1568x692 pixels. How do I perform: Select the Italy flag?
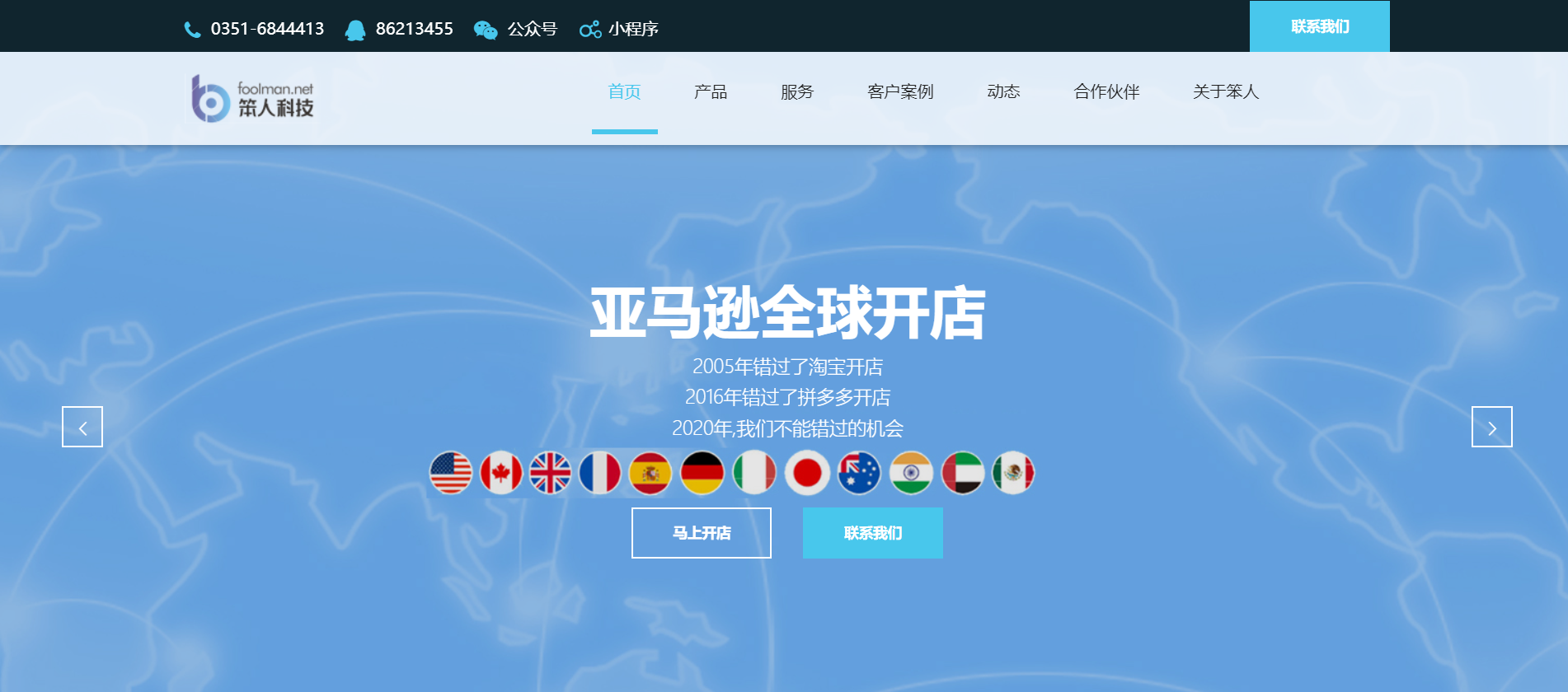click(x=754, y=473)
